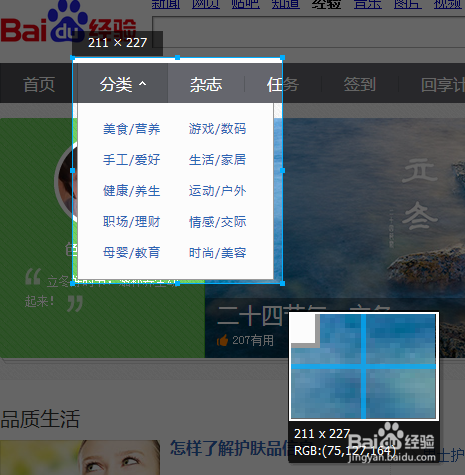This screenshot has height=475, width=465.
Task: Click the left-middle selection handle
Action: (x=73, y=170)
